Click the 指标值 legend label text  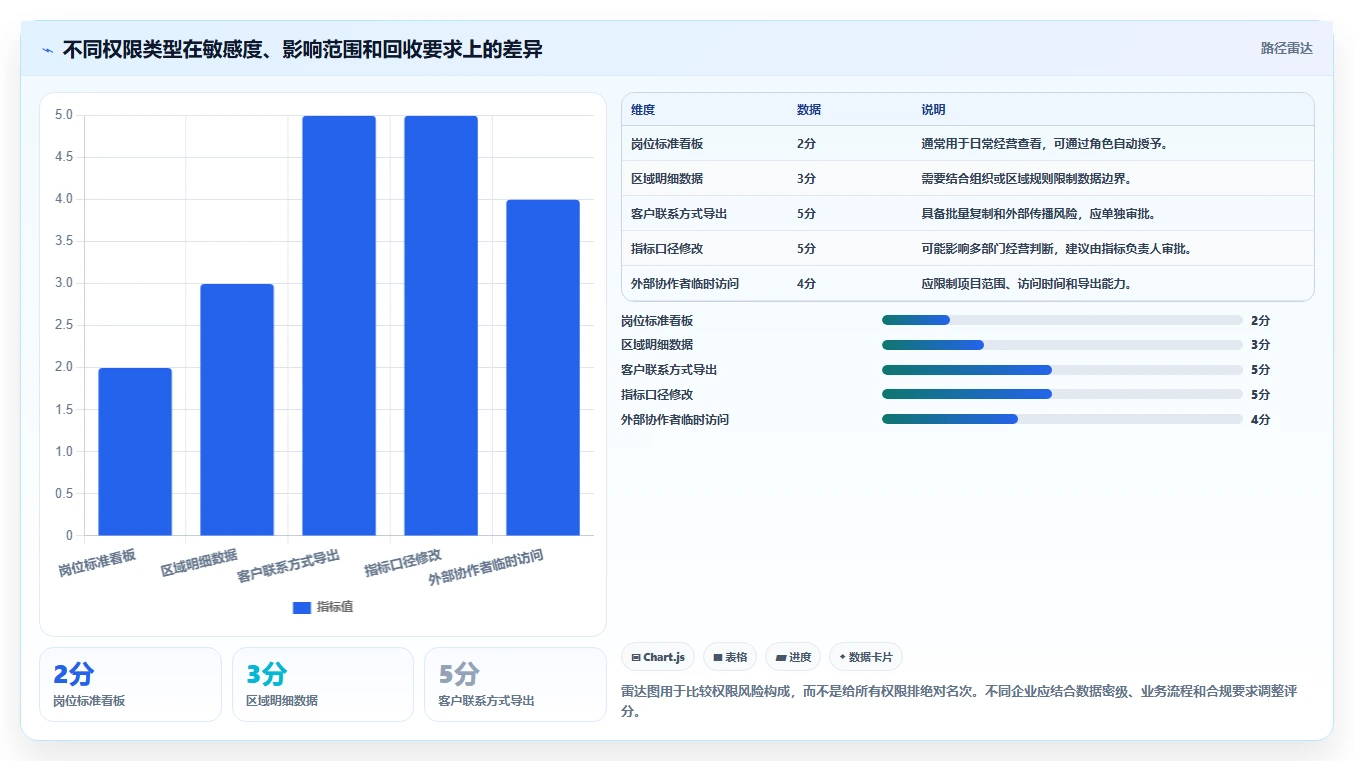click(x=335, y=607)
